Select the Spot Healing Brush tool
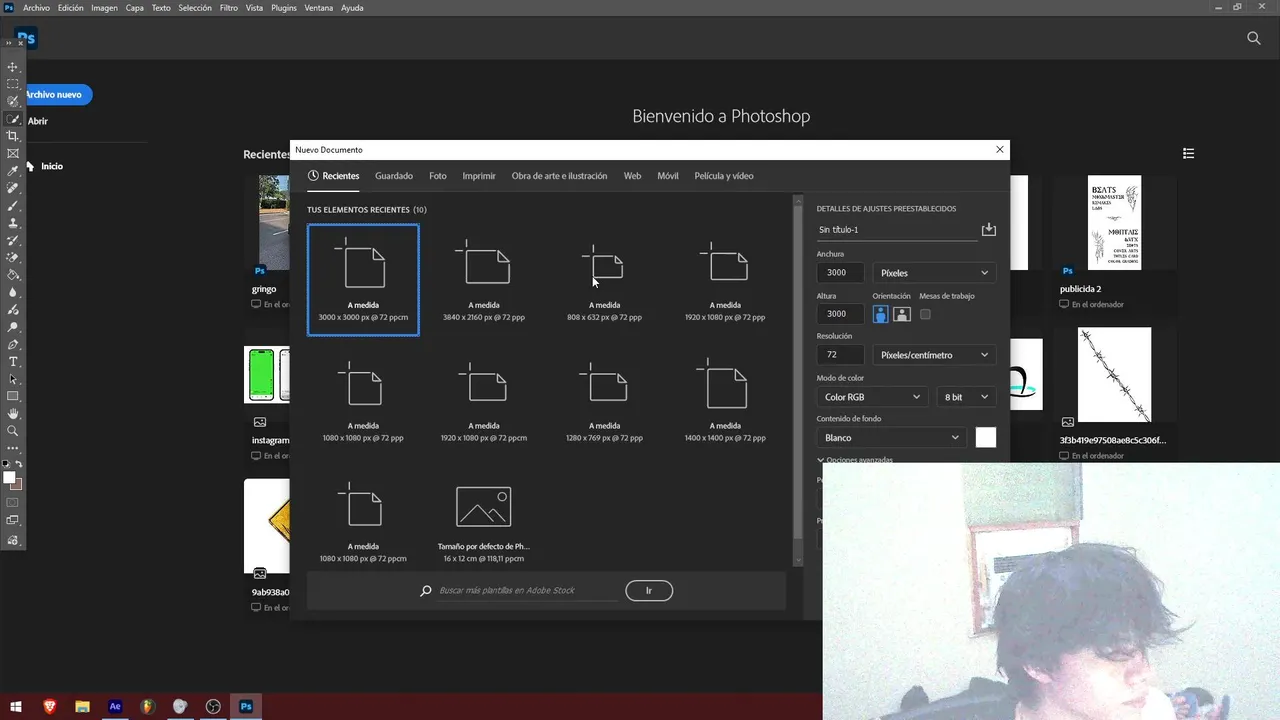Viewport: 1280px width, 720px height. click(x=13, y=188)
